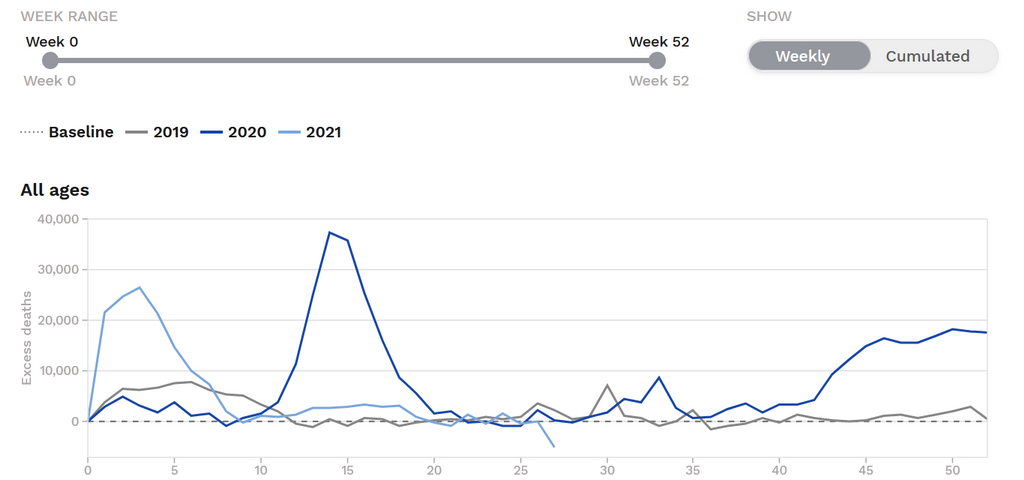Click the 2019 spike at week 30
The width and height of the screenshot is (1024, 480).
[607, 385]
